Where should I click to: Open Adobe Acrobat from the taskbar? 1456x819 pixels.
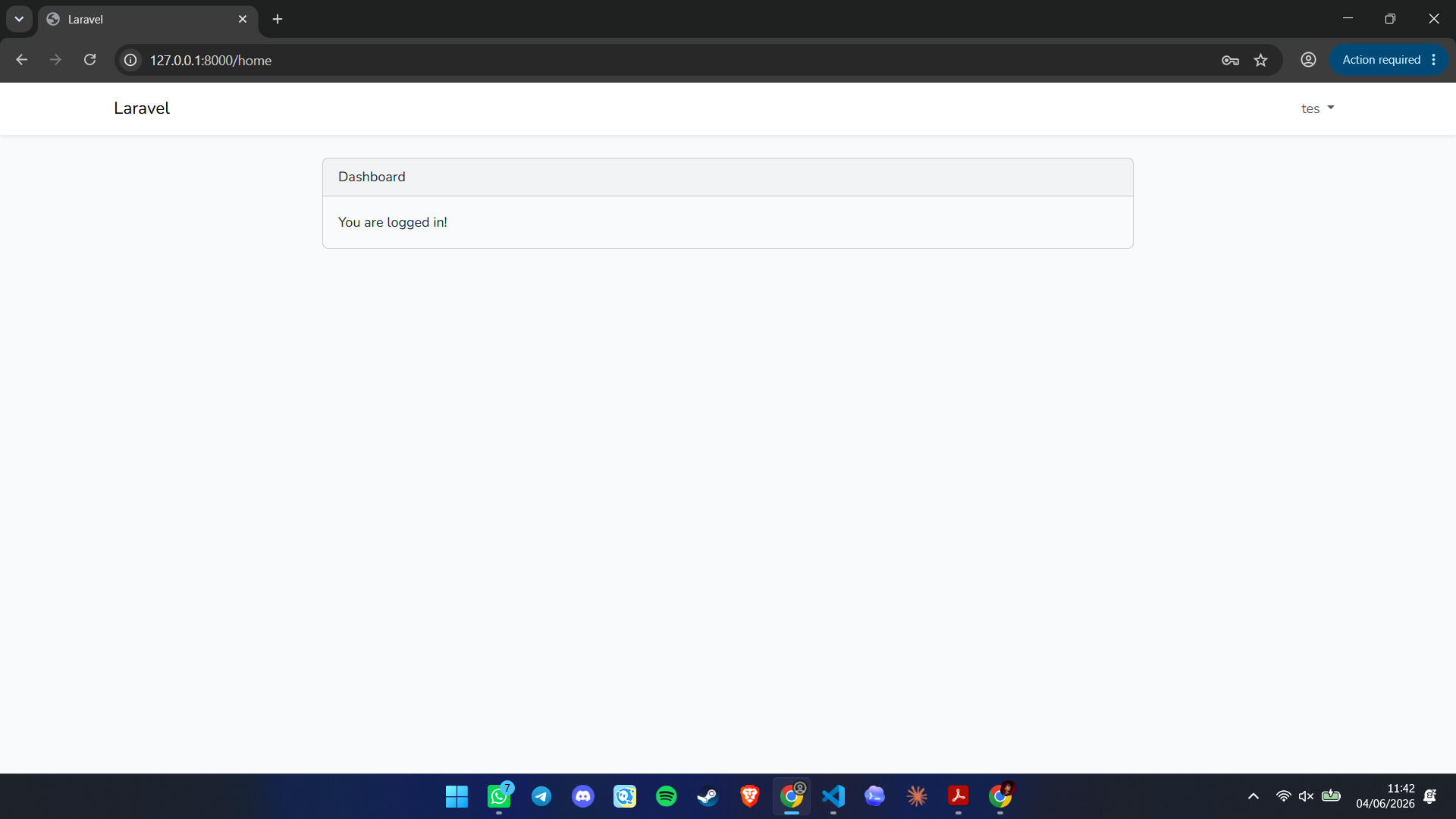[959, 796]
